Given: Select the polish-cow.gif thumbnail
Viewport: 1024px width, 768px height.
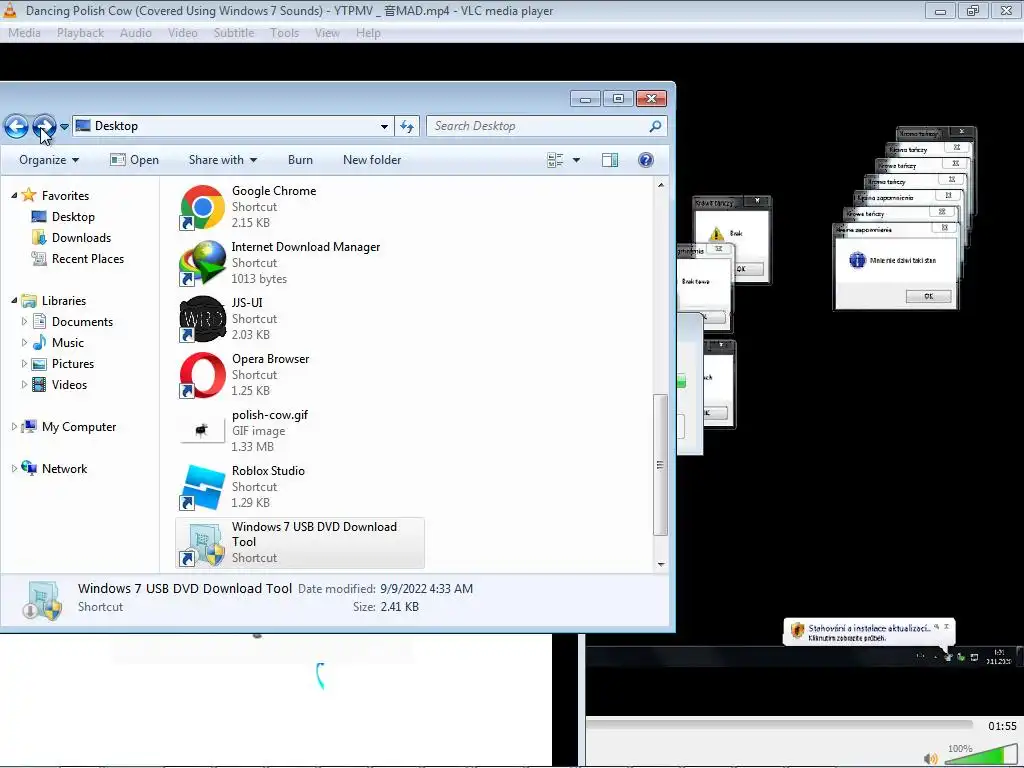Looking at the screenshot, I should 202,430.
